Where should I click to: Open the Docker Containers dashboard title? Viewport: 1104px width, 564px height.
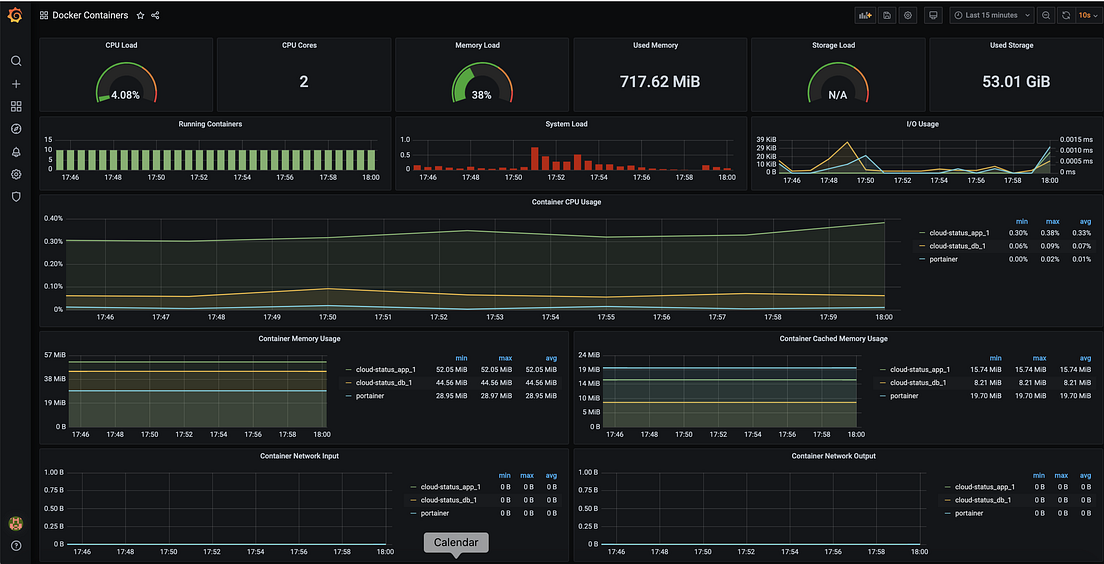(90, 15)
